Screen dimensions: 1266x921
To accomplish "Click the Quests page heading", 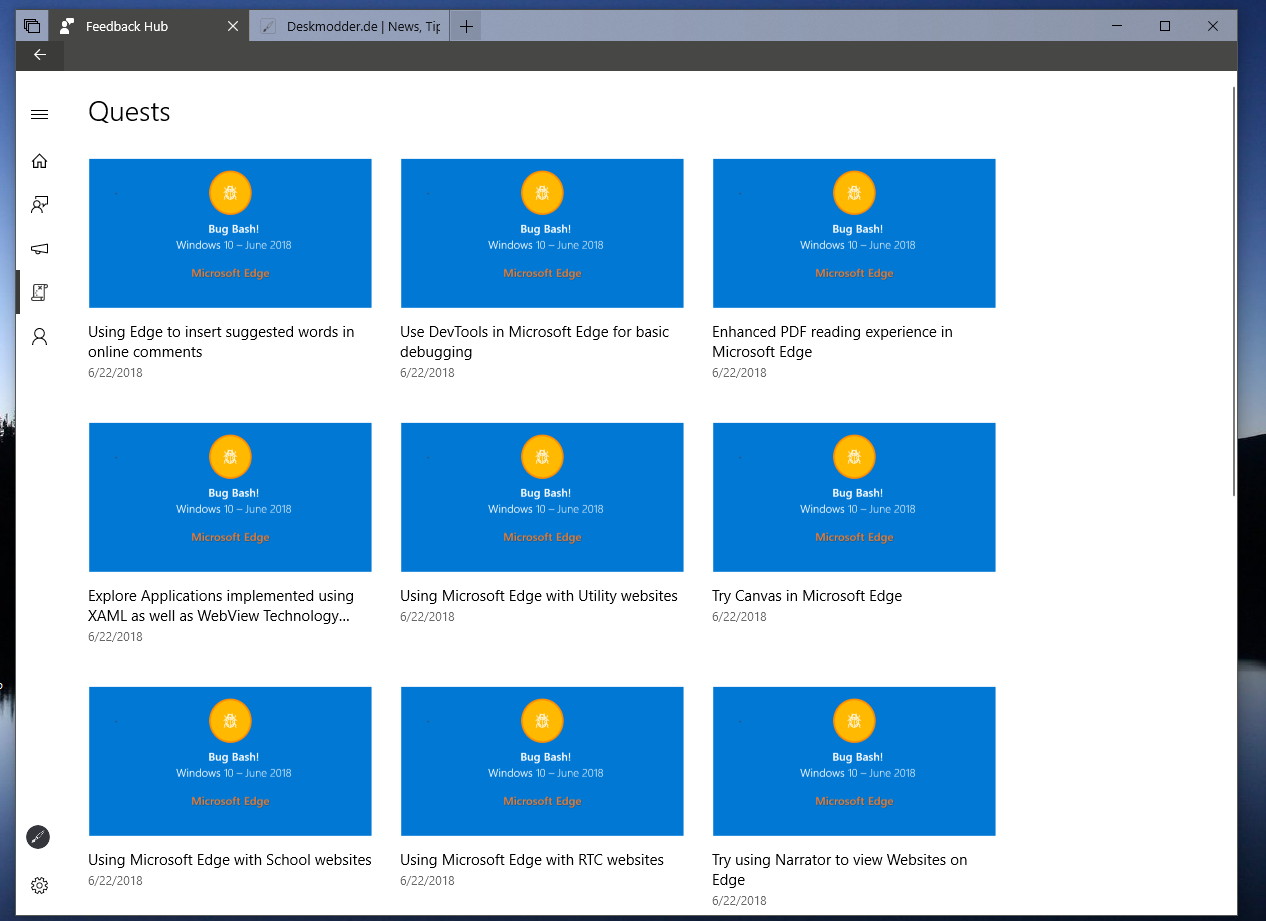I will click(x=129, y=112).
